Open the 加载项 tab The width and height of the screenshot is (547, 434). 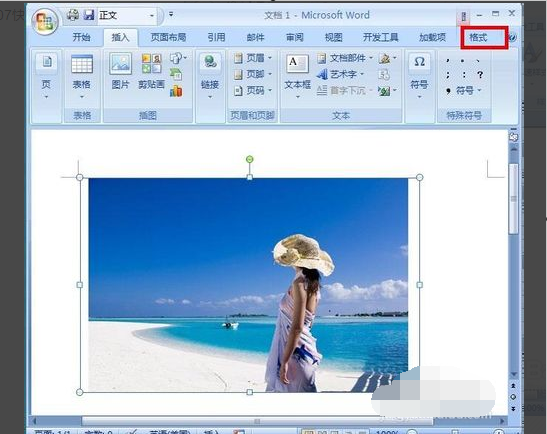pyautogui.click(x=432, y=37)
